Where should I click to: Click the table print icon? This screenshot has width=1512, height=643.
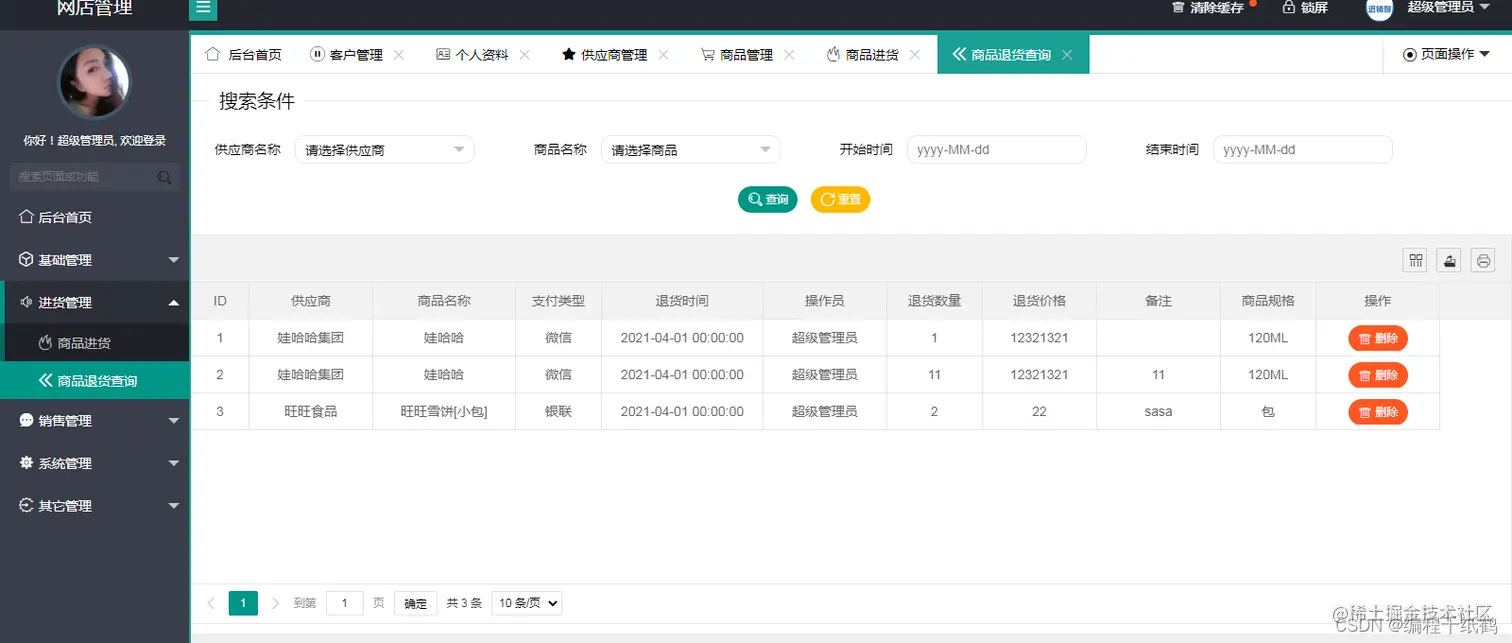[1484, 260]
